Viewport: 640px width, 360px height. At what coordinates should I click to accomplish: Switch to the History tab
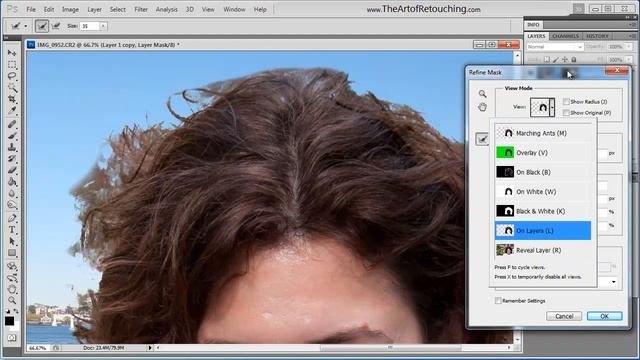click(x=597, y=36)
